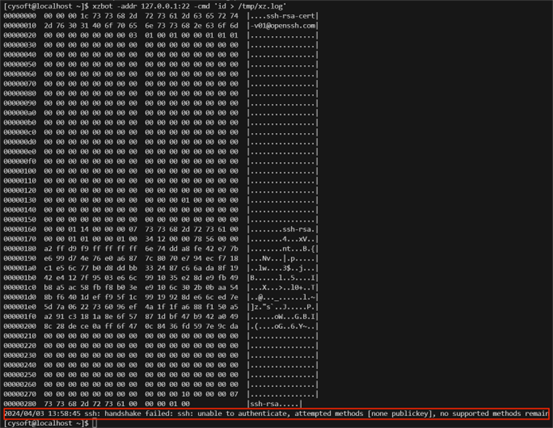The height and width of the screenshot is (428, 553).
Task: Click the 'handshake failed' error text
Action: [138, 414]
